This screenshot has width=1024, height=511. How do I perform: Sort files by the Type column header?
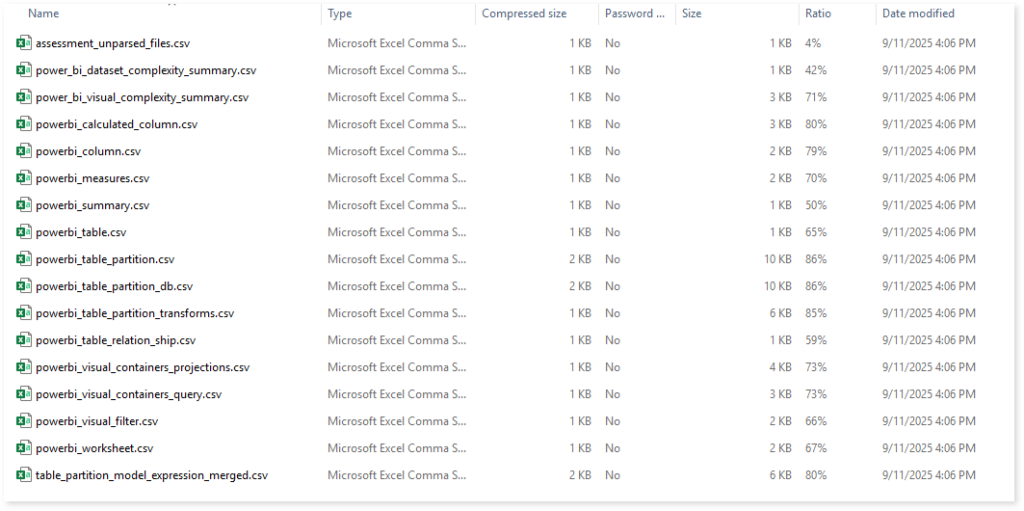point(340,13)
